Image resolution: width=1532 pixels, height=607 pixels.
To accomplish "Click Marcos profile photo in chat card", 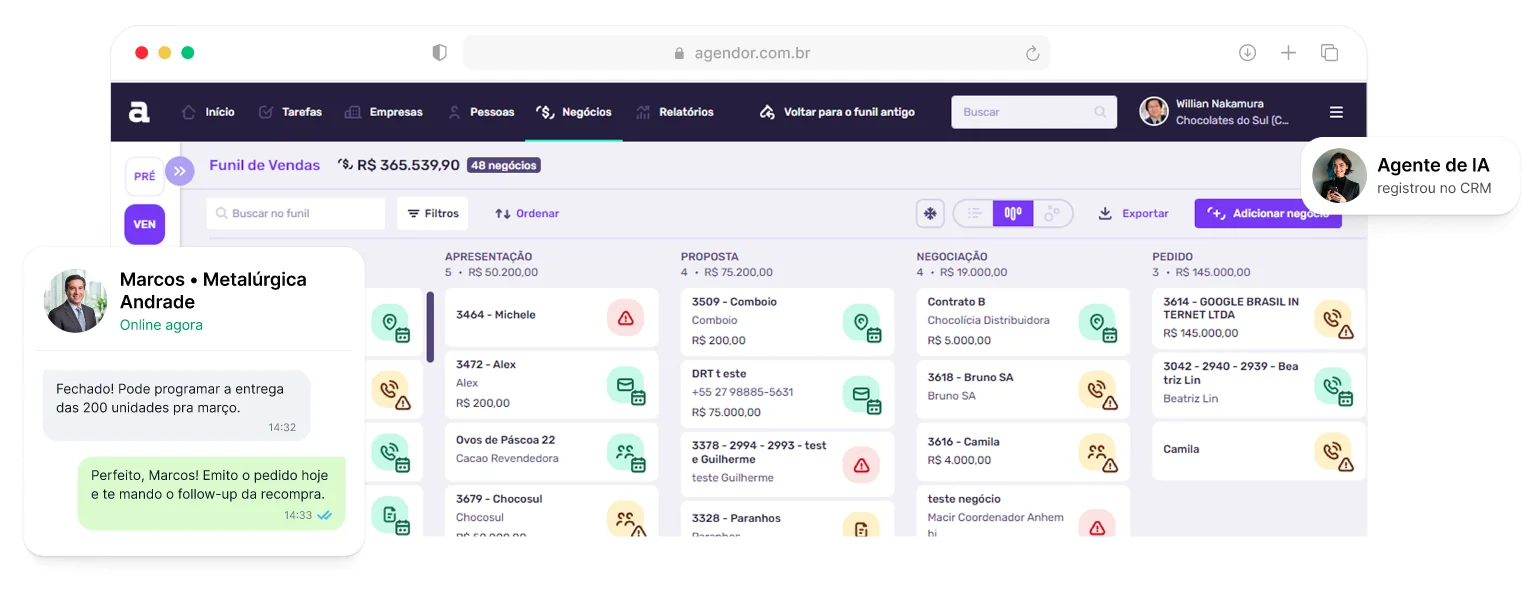I will 75,301.
